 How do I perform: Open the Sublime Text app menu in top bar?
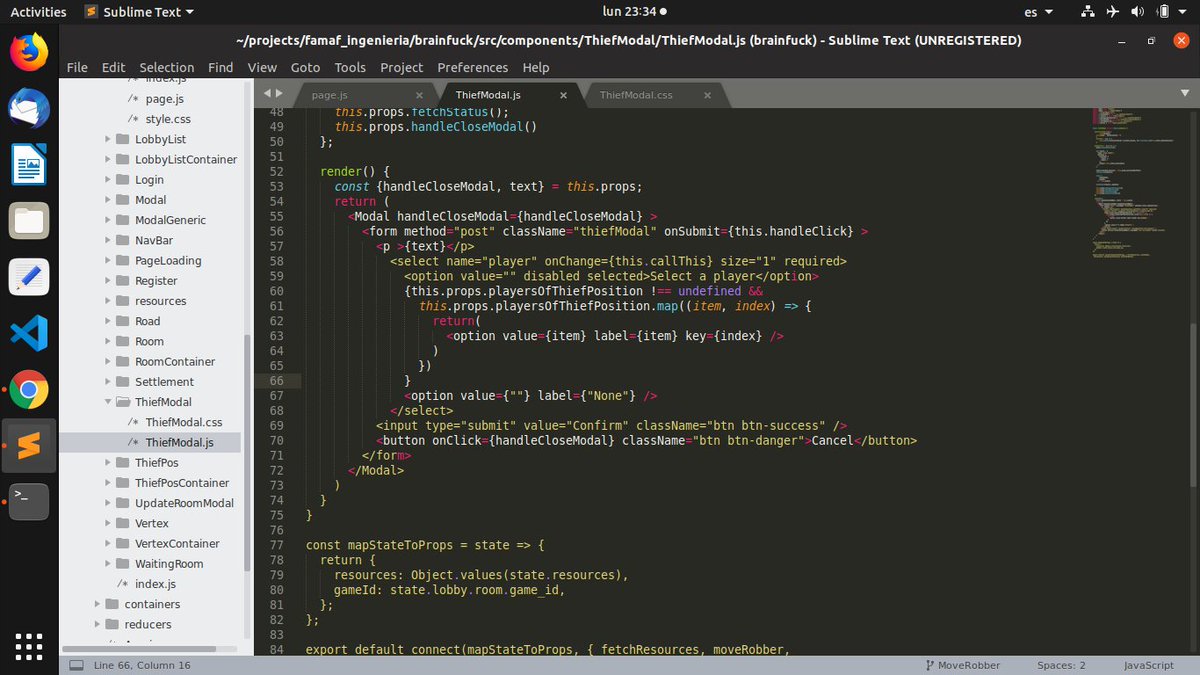click(x=139, y=12)
